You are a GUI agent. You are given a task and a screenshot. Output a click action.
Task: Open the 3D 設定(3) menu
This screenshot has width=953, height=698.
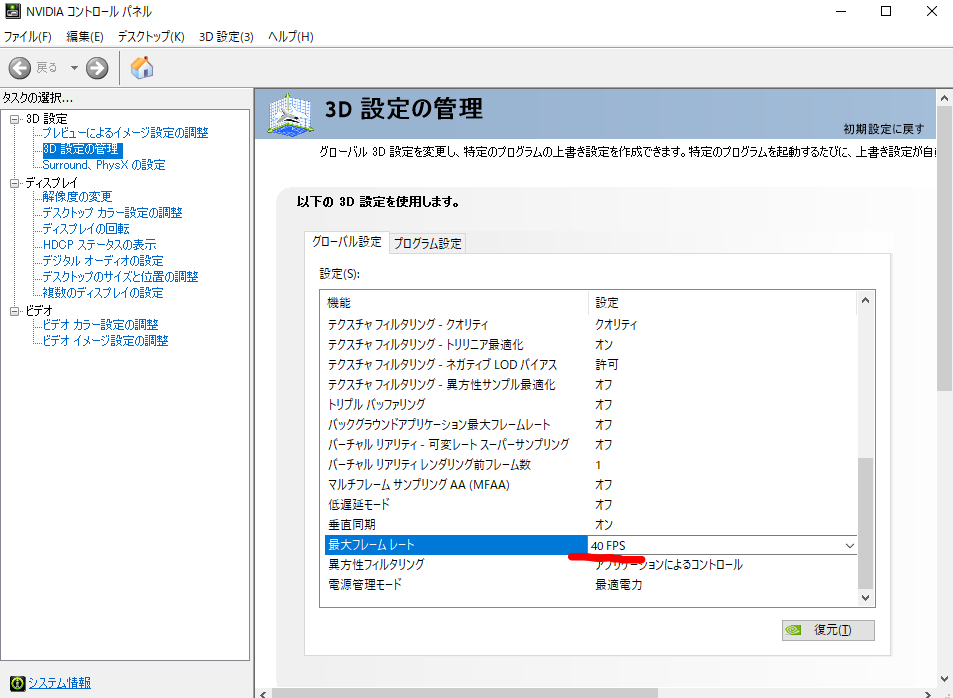pyautogui.click(x=226, y=37)
